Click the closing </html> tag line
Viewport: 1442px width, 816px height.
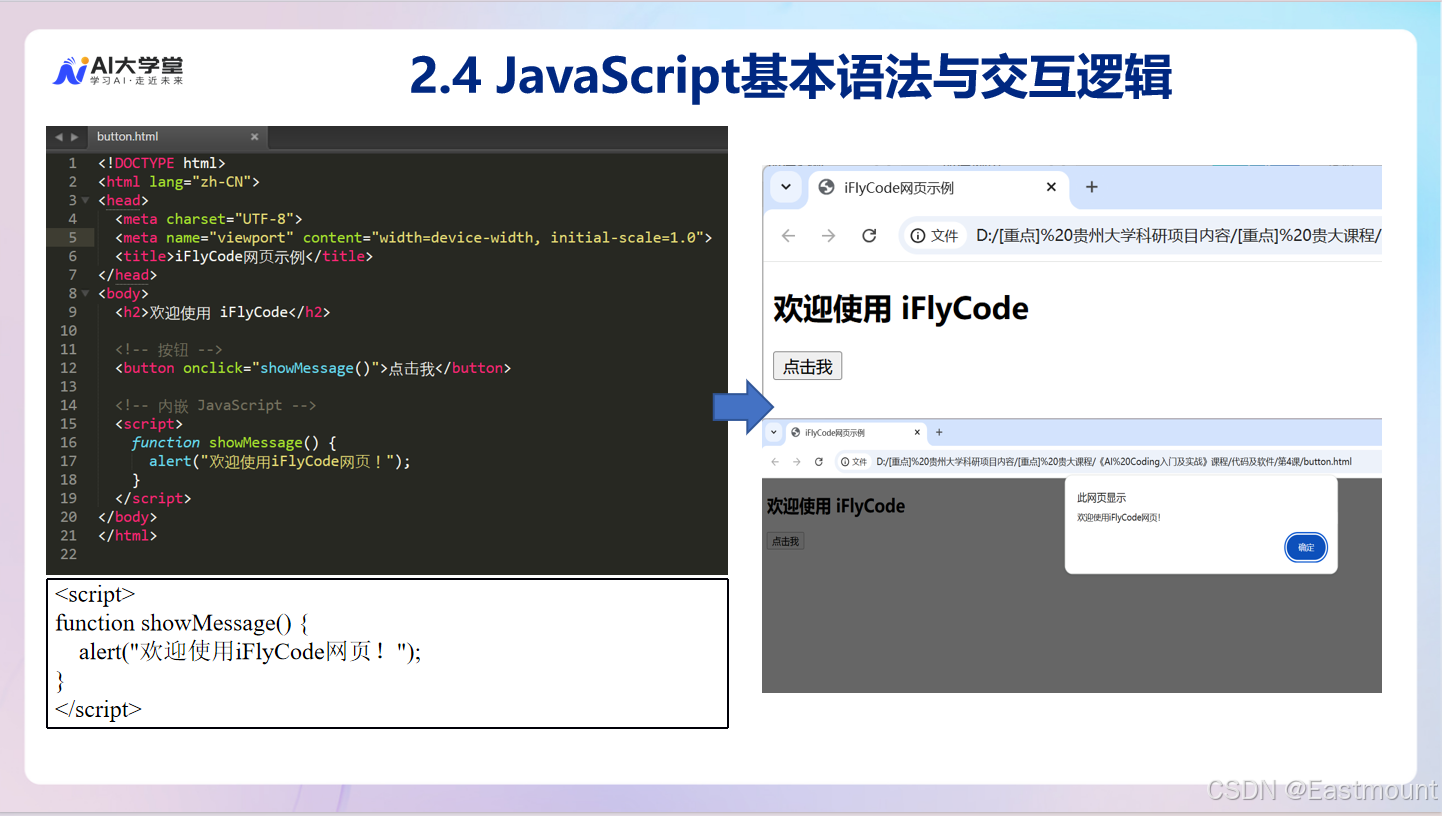[x=128, y=536]
